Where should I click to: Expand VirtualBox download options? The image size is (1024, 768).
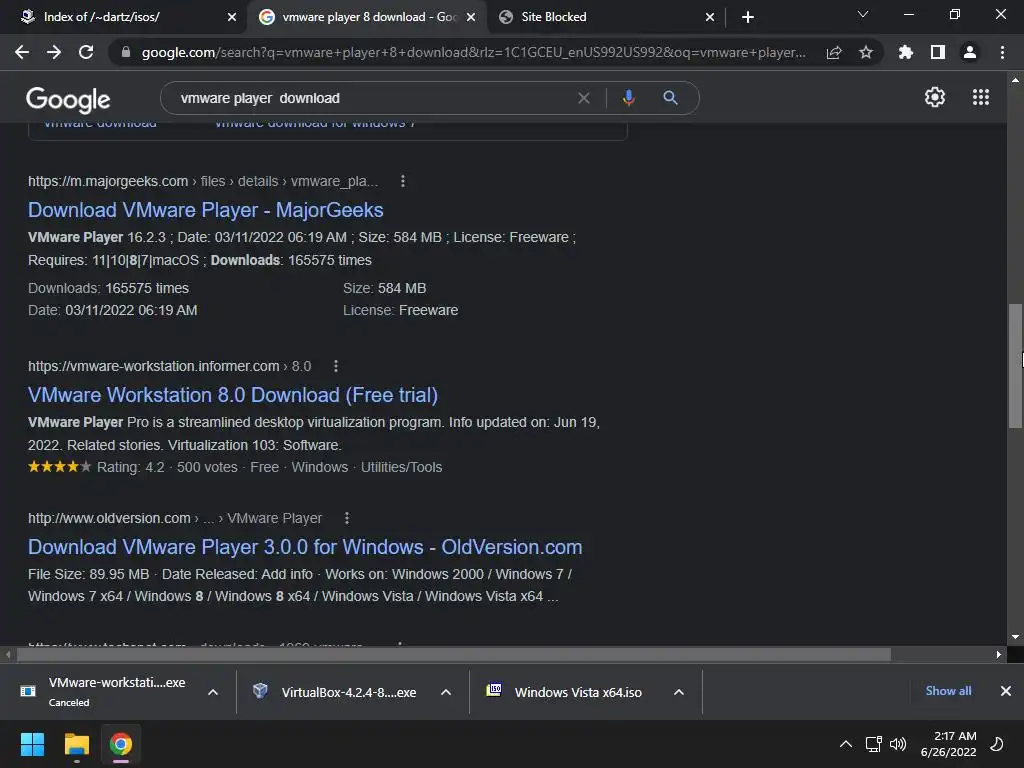point(446,692)
